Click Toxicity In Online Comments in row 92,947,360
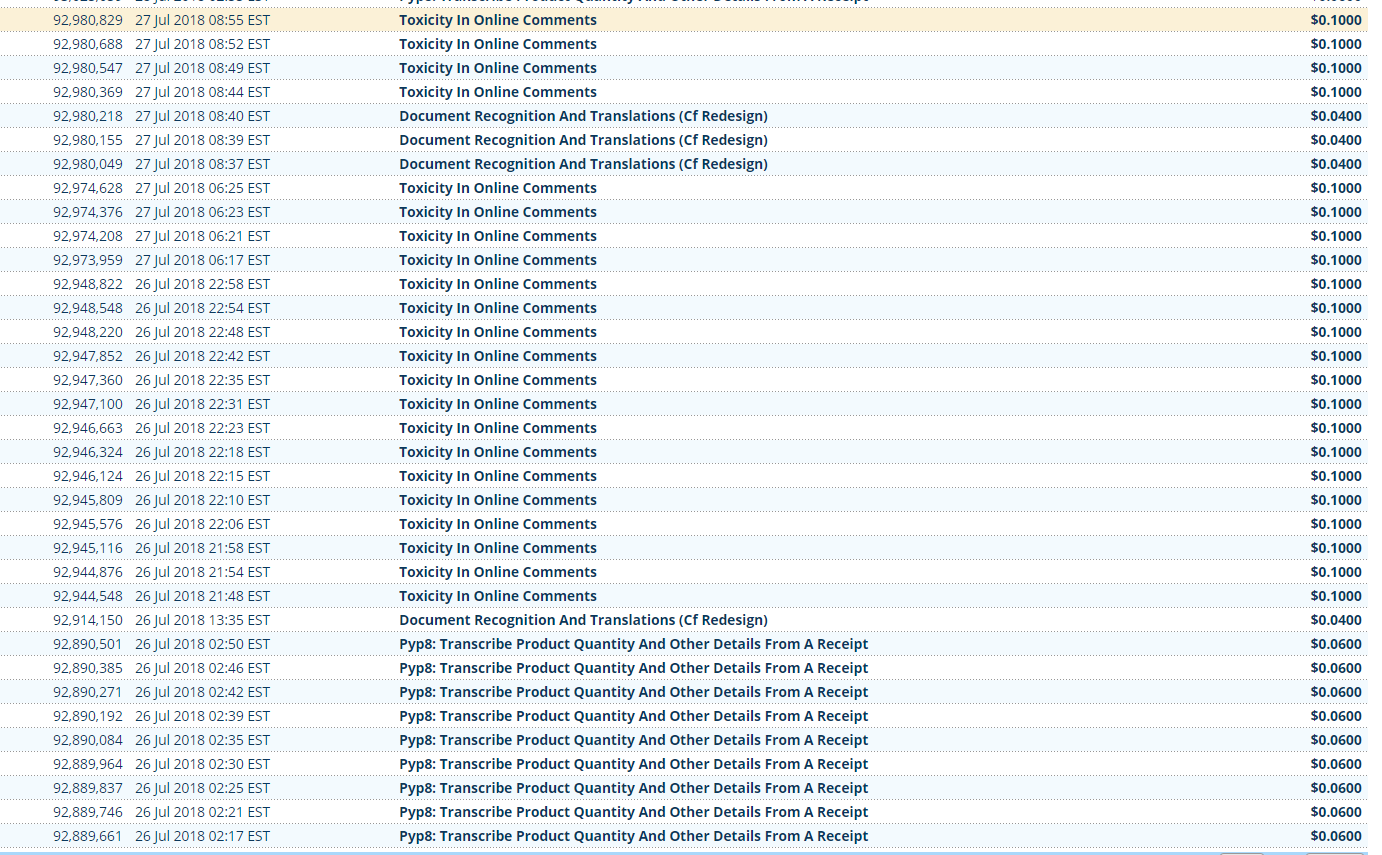The image size is (1382, 855). click(498, 380)
